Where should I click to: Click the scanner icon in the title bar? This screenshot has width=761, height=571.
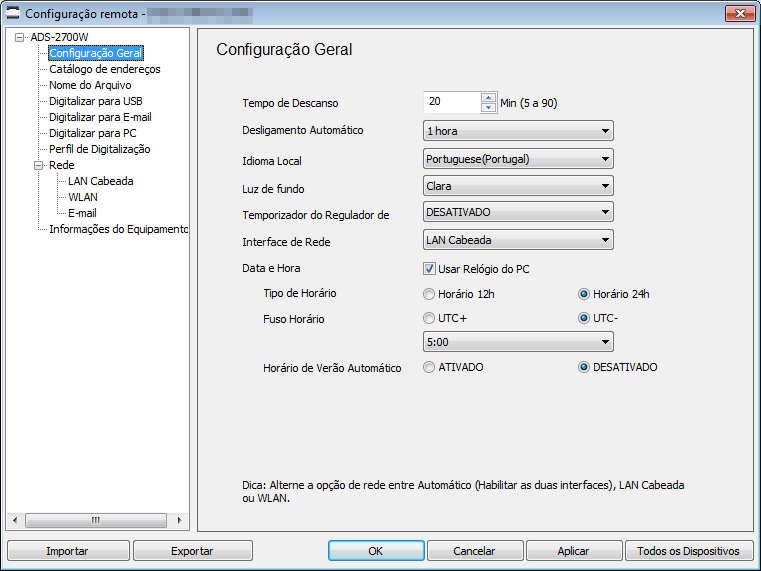pos(13,13)
